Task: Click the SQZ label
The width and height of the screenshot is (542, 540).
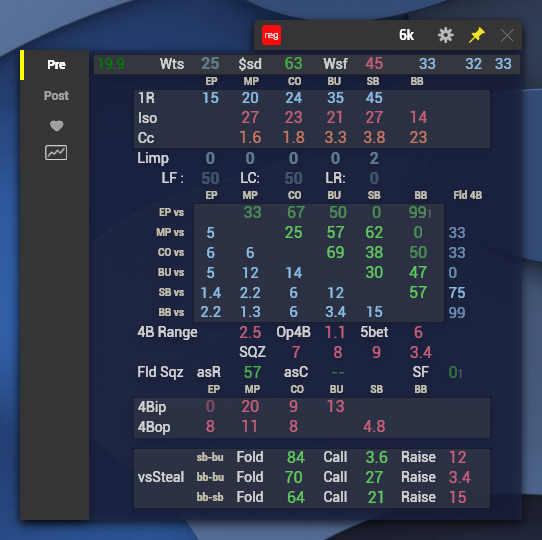Action: pos(252,352)
